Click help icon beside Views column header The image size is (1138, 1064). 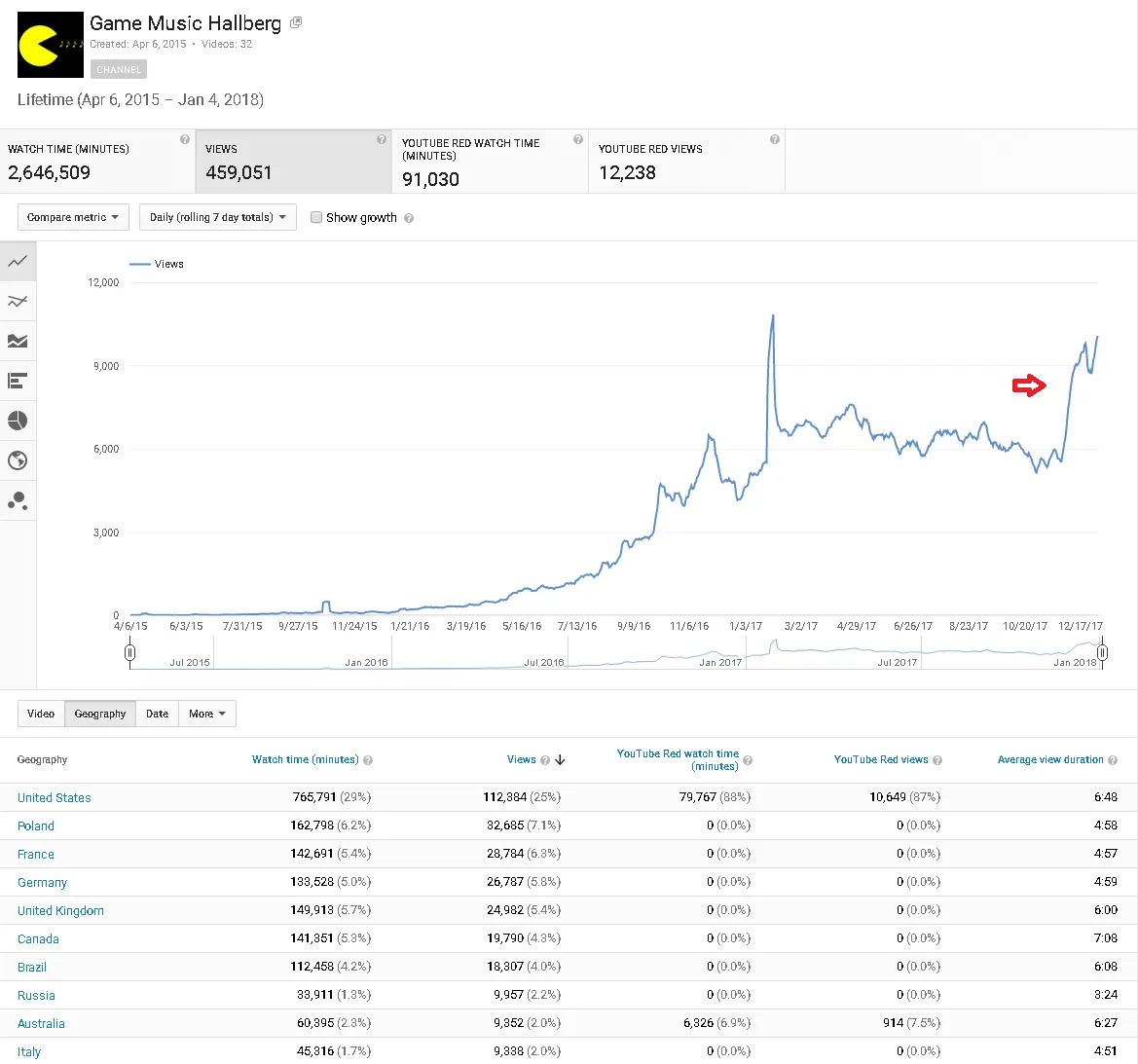pos(545,760)
